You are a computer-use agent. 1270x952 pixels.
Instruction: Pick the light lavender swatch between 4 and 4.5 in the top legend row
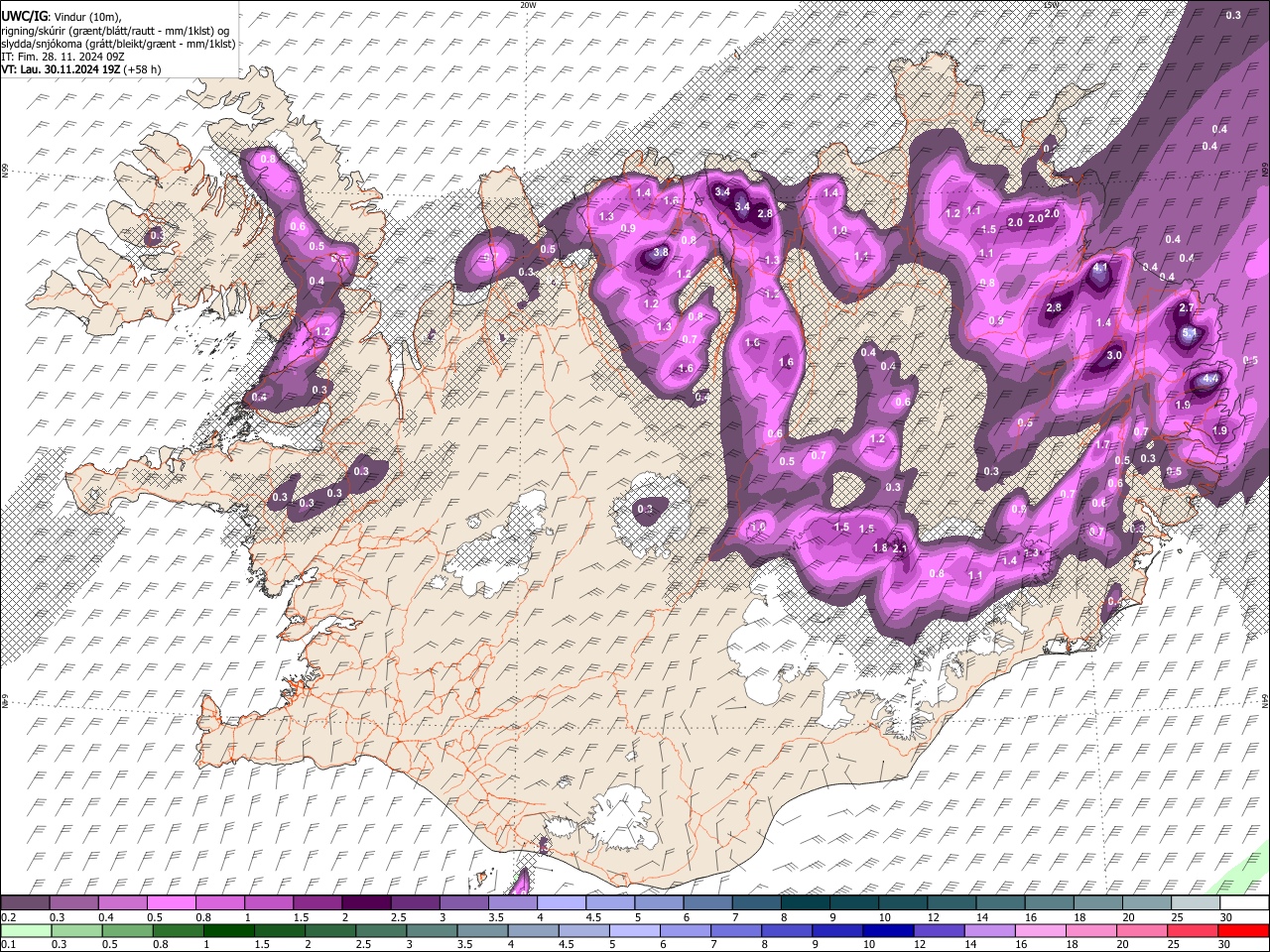pos(562,903)
